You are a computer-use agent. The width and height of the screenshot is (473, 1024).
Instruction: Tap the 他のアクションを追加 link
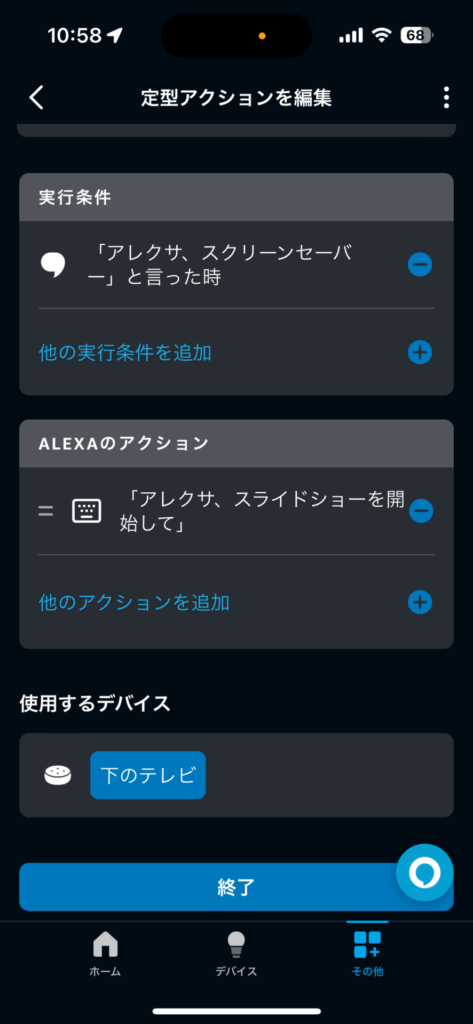click(x=135, y=602)
